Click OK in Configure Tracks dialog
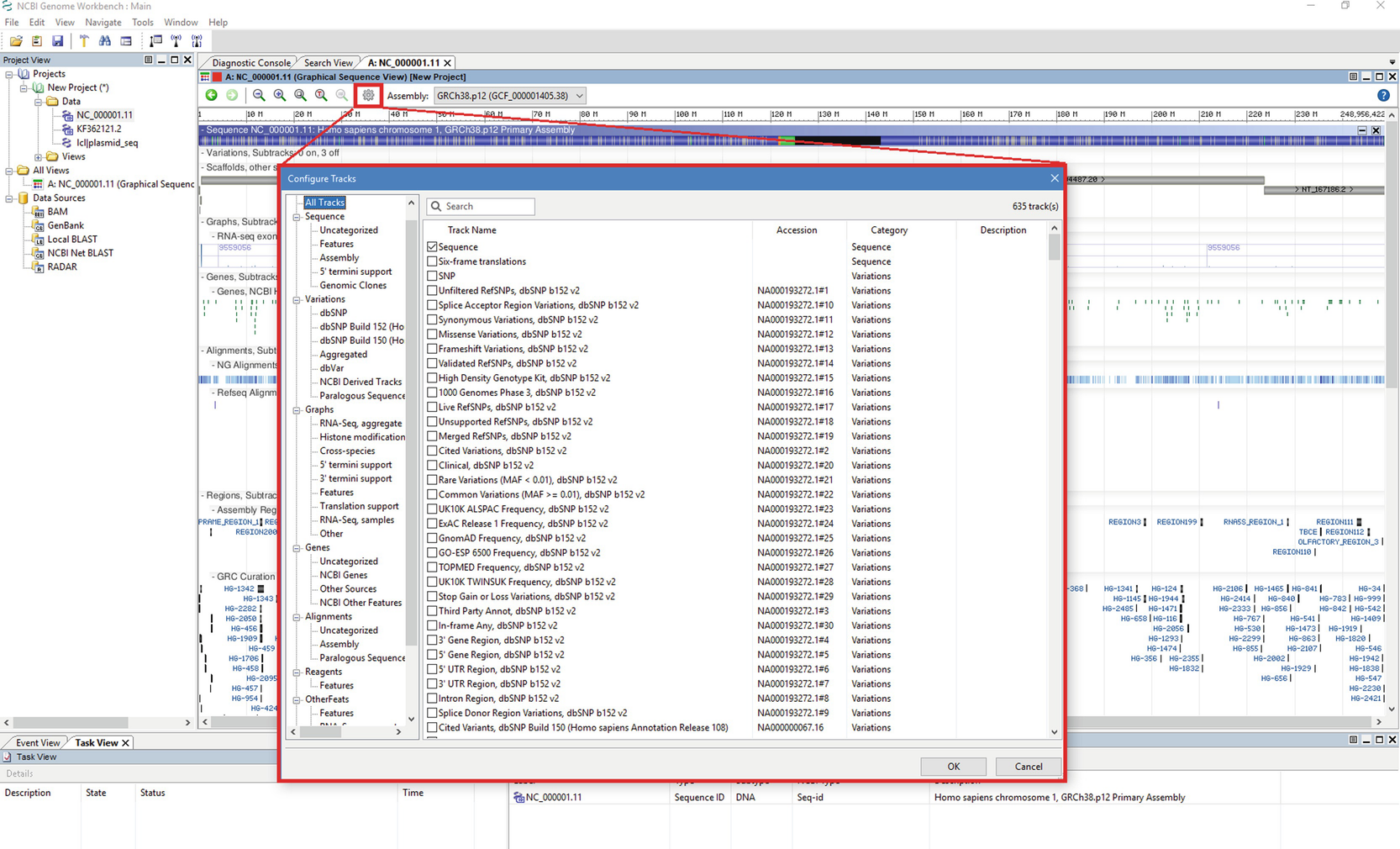 click(x=954, y=767)
